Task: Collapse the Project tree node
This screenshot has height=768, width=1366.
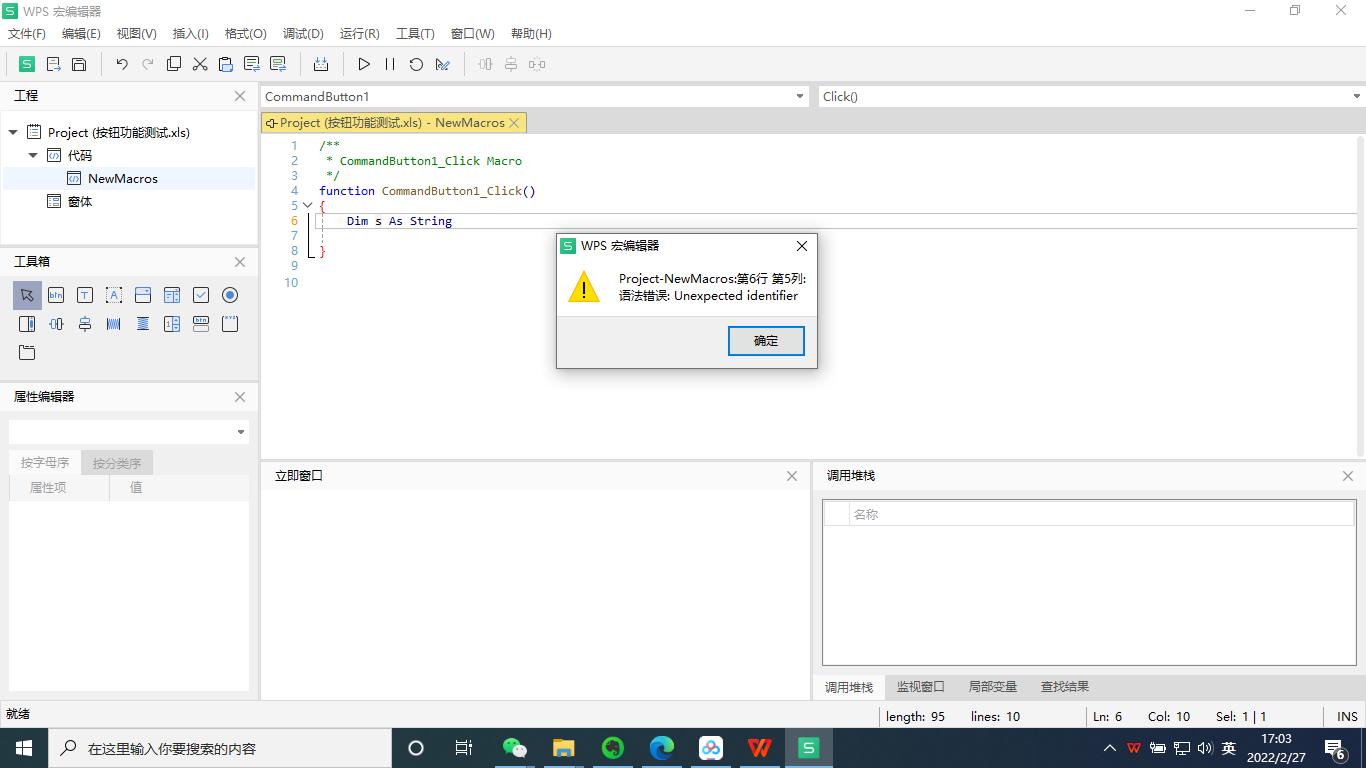Action: 13,131
